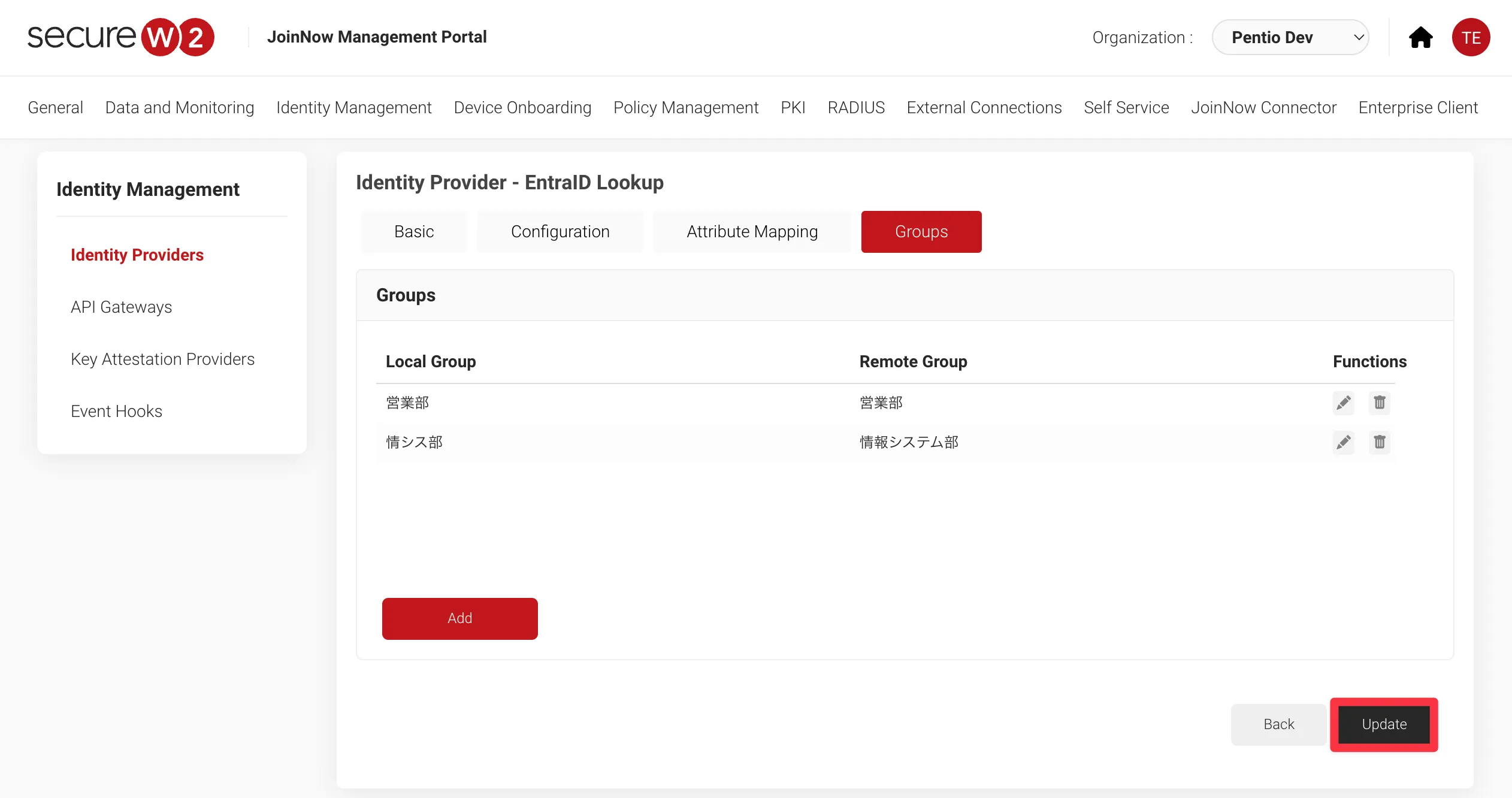Open Key Attestation Providers in the sidebar
The width and height of the screenshot is (1512, 798).
coord(162,359)
